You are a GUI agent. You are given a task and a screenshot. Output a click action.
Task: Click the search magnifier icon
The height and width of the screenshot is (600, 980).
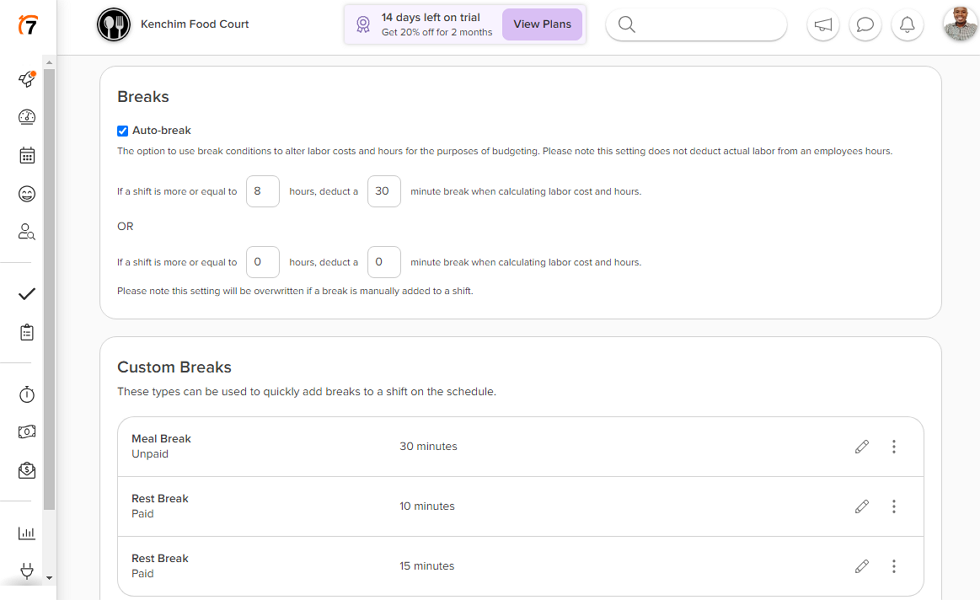[x=626, y=24]
